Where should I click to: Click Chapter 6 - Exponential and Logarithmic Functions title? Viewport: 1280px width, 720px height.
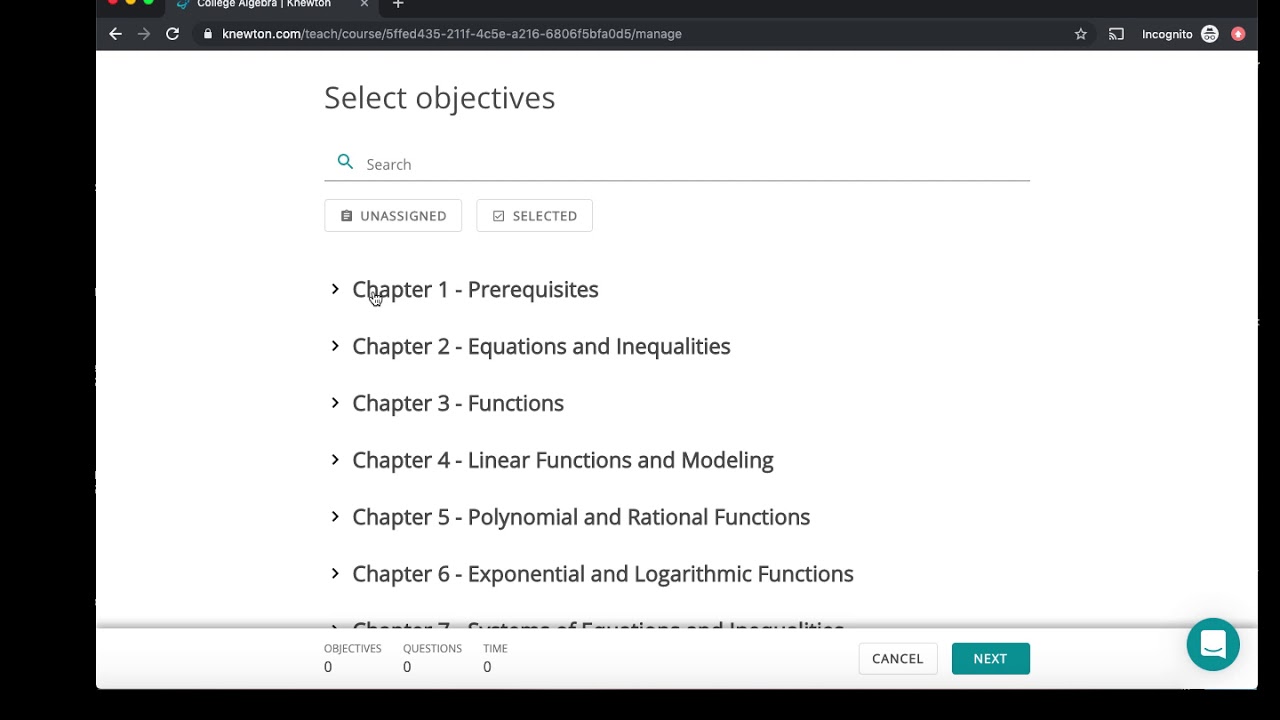[603, 574]
